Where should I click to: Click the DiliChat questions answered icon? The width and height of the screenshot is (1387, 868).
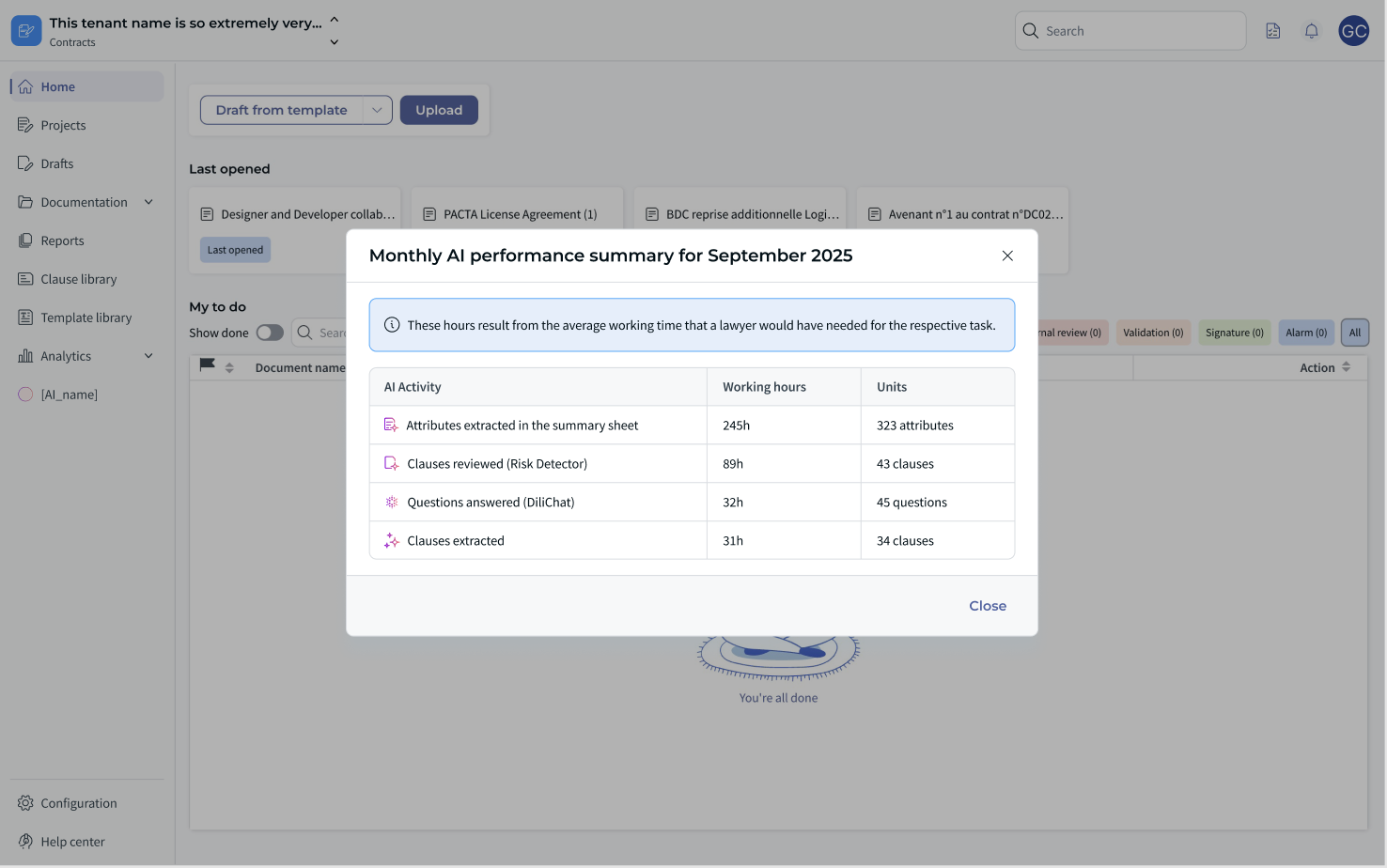(391, 502)
